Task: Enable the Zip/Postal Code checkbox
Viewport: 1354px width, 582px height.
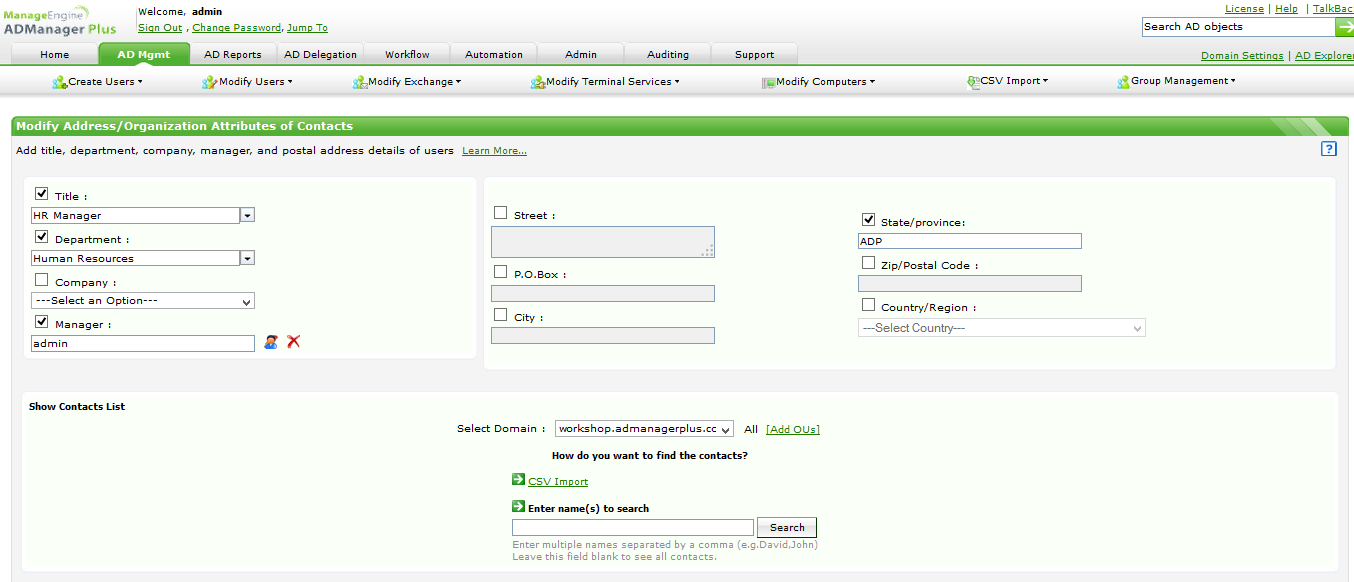Action: [868, 262]
